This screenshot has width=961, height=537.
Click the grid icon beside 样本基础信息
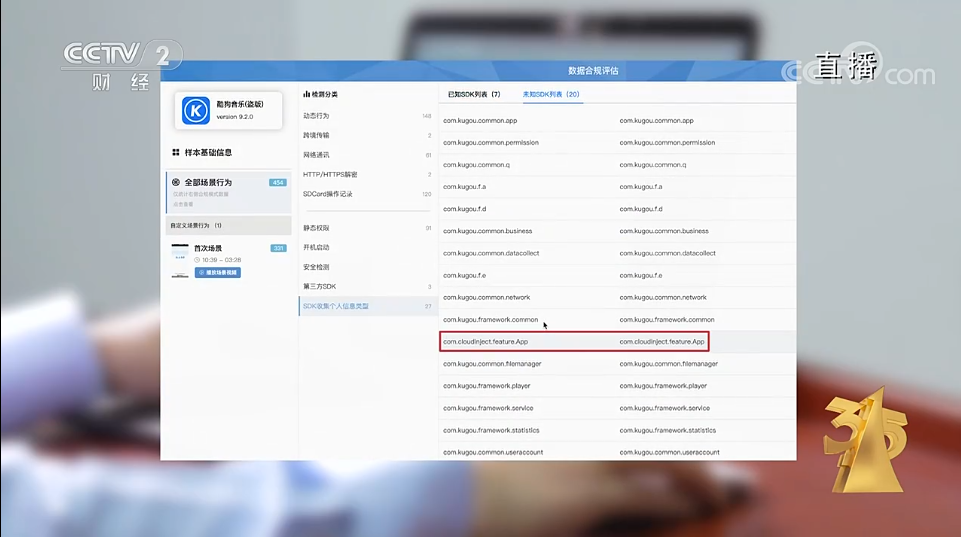click(x=176, y=153)
